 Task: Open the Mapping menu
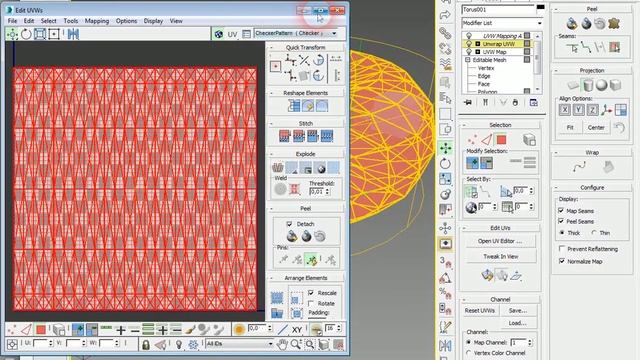click(x=97, y=21)
